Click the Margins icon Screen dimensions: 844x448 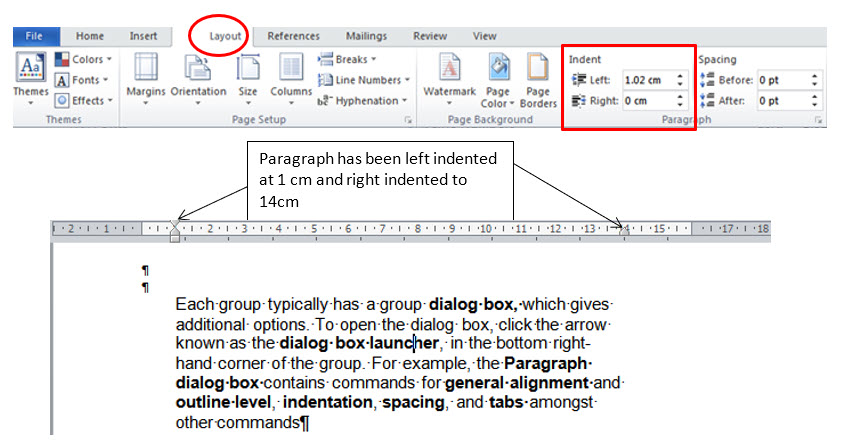(x=146, y=67)
